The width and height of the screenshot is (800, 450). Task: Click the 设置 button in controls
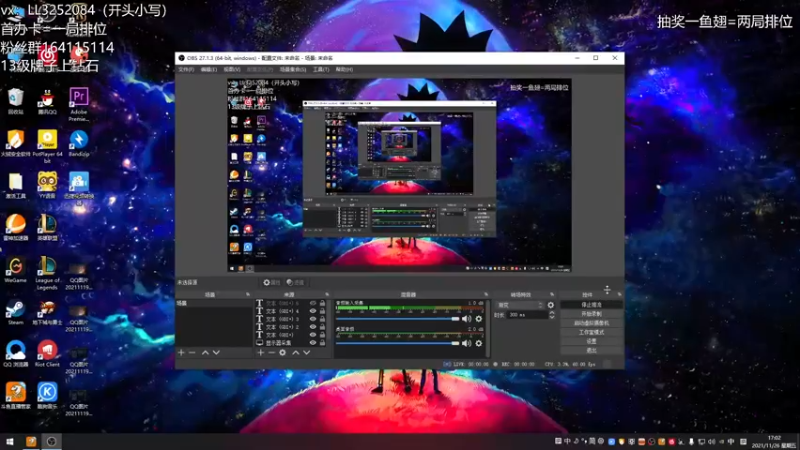[591, 341]
